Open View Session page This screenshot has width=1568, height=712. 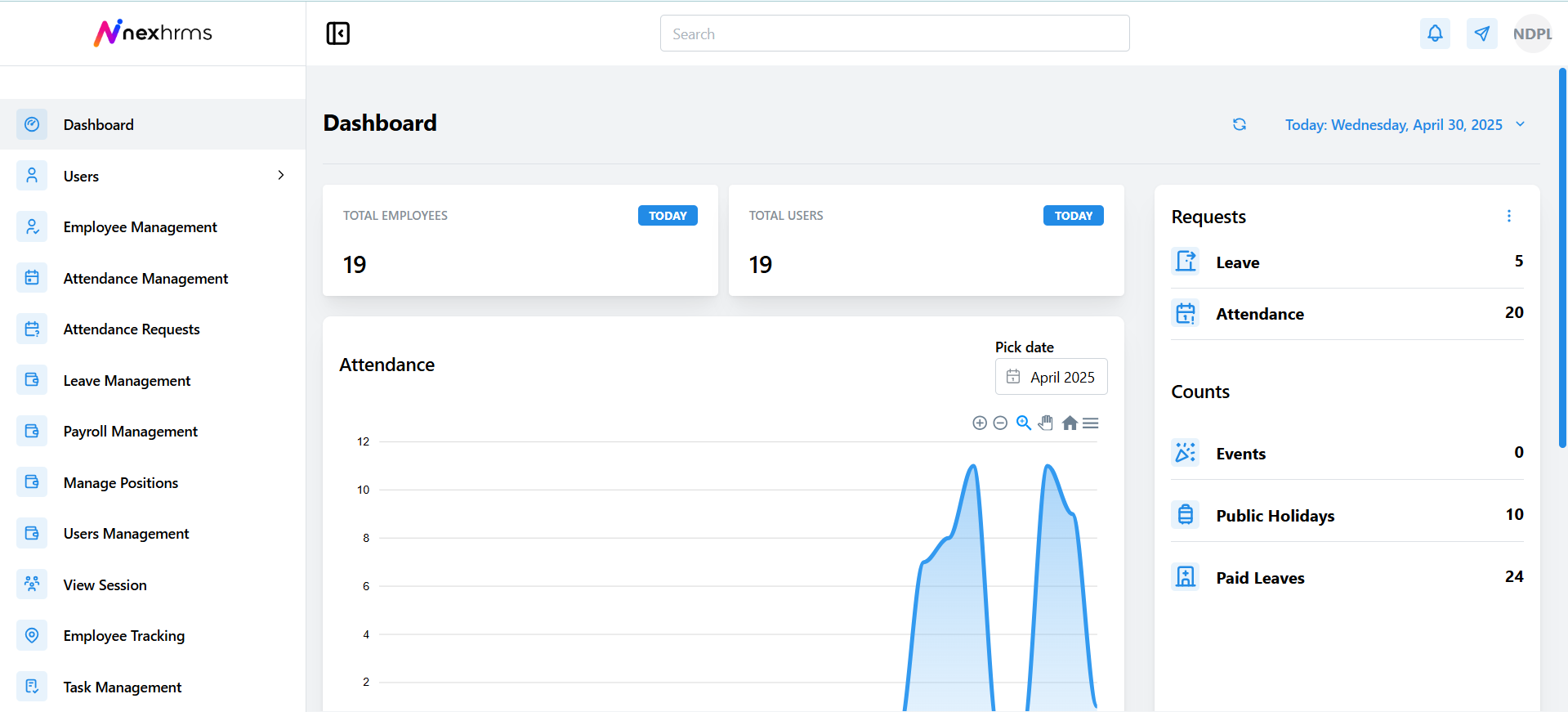153,584
